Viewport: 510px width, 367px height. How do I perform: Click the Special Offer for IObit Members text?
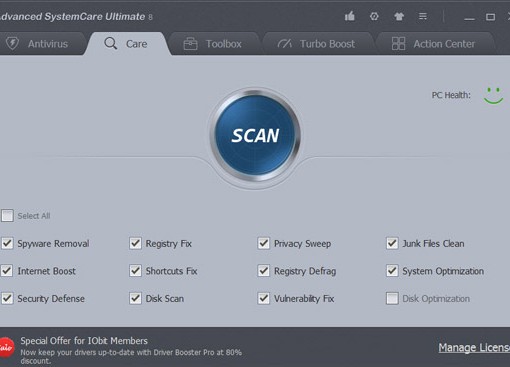pyautogui.click(x=84, y=341)
